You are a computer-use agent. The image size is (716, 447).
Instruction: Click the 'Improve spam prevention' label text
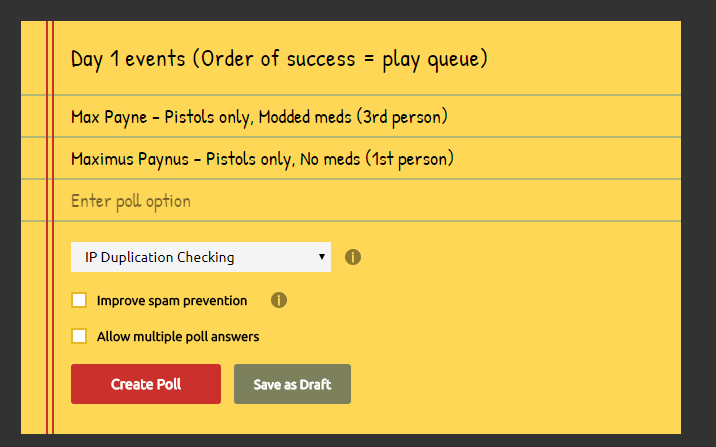point(172,301)
